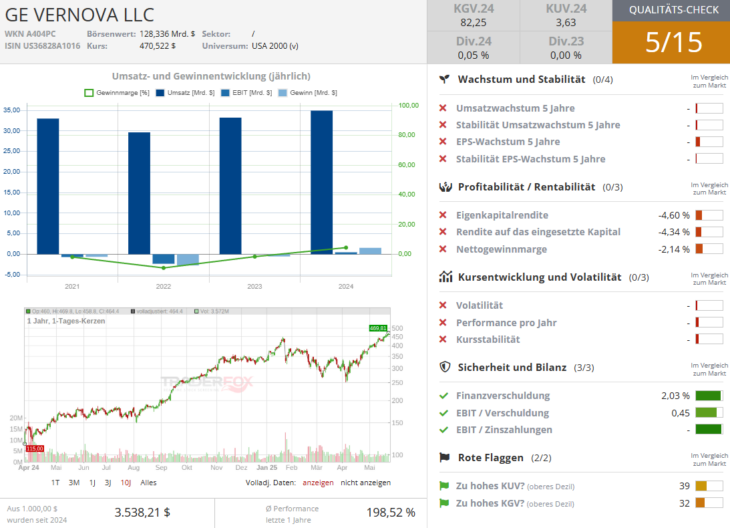Viewport: 730px width, 528px height.
Task: Toggle Umsatz [Mrd. $] legend entry
Action: click(185, 93)
